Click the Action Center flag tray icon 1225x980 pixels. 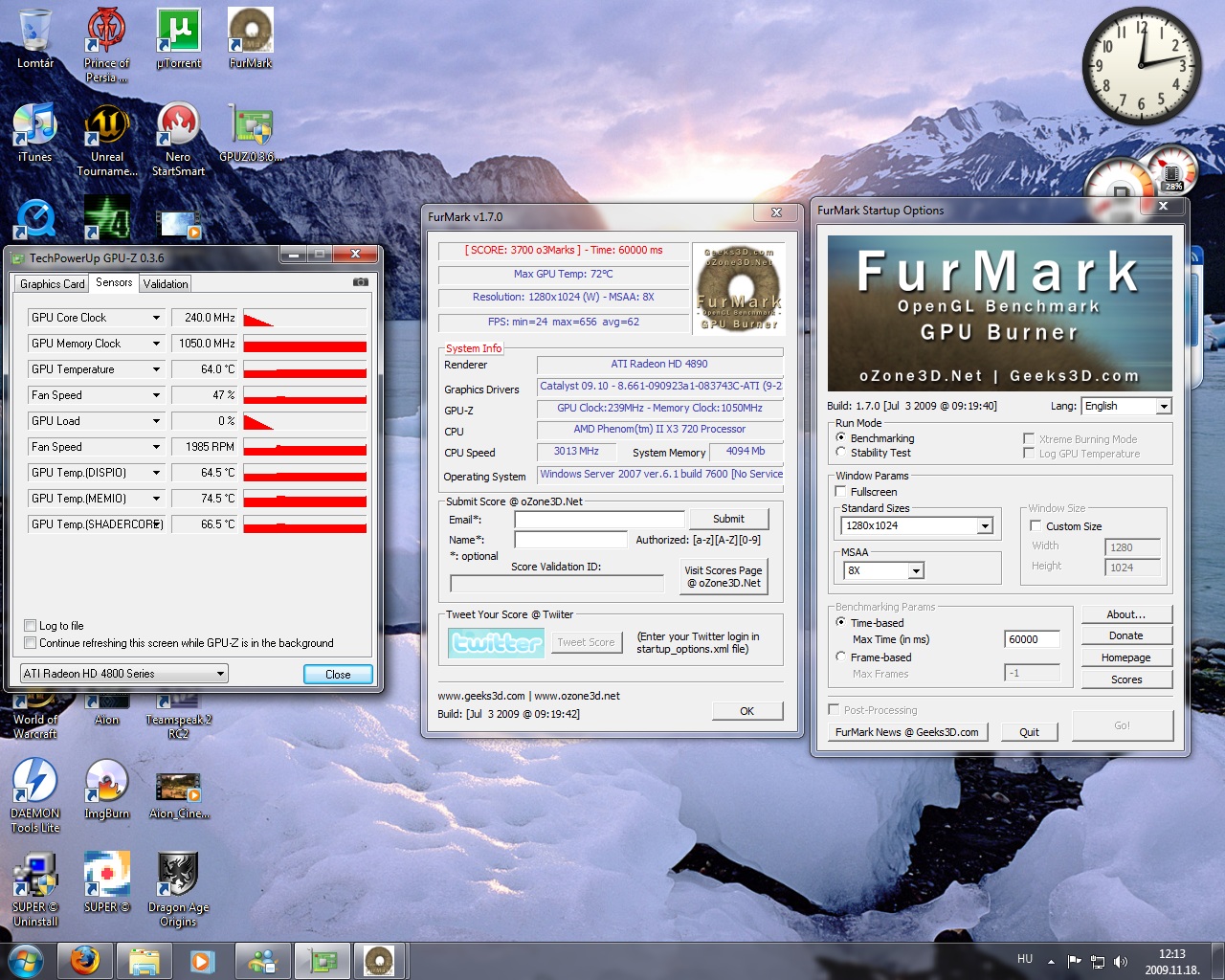click(x=1074, y=961)
